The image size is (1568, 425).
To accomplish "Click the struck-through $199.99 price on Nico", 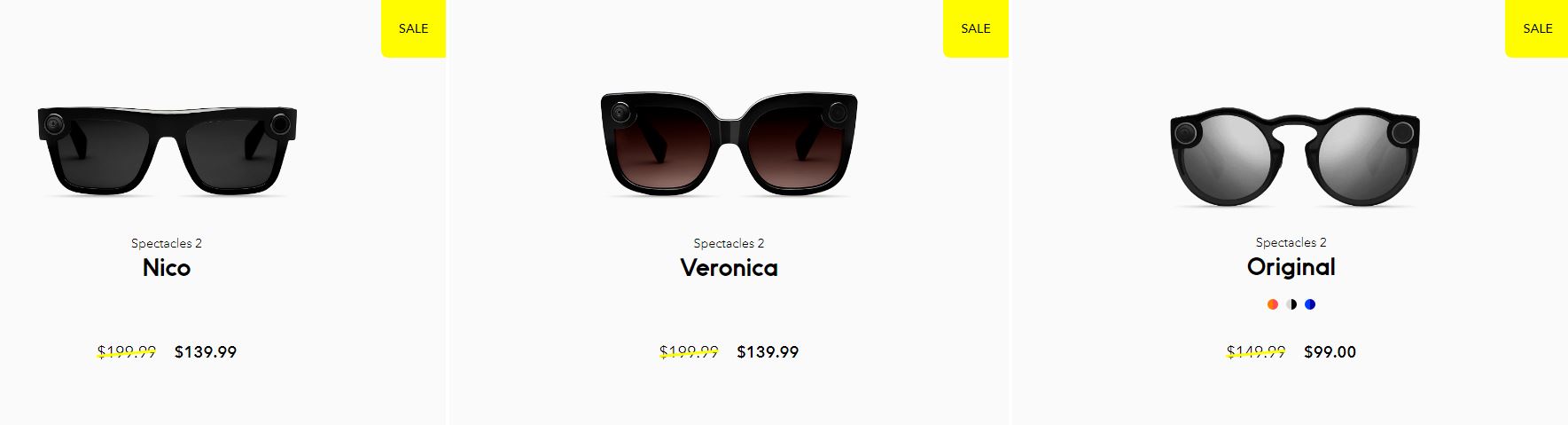I will point(127,352).
